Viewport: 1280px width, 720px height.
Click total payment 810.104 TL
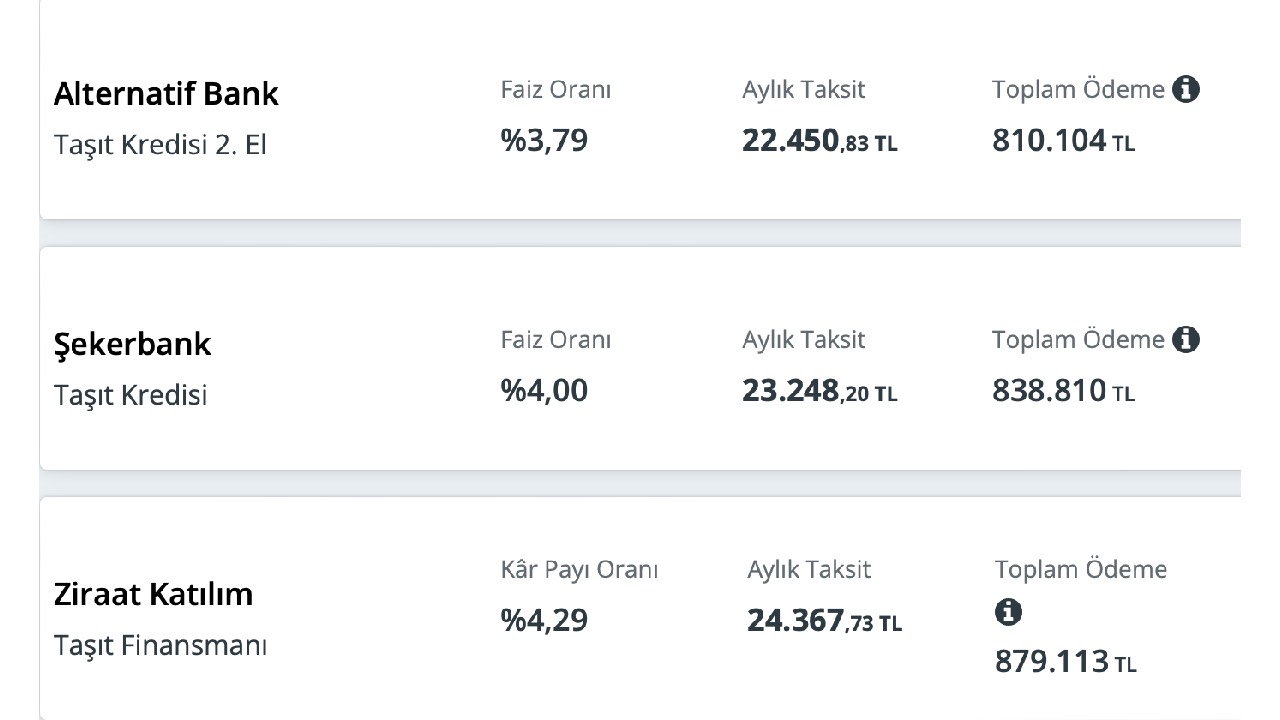point(1064,141)
